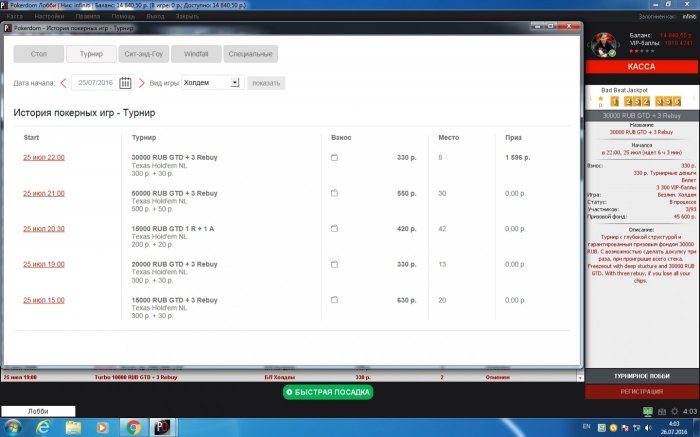Image resolution: width=700 pixels, height=437 pixels.
Task: Open the 25 июл 19:00 tournament link
Action: (44, 264)
